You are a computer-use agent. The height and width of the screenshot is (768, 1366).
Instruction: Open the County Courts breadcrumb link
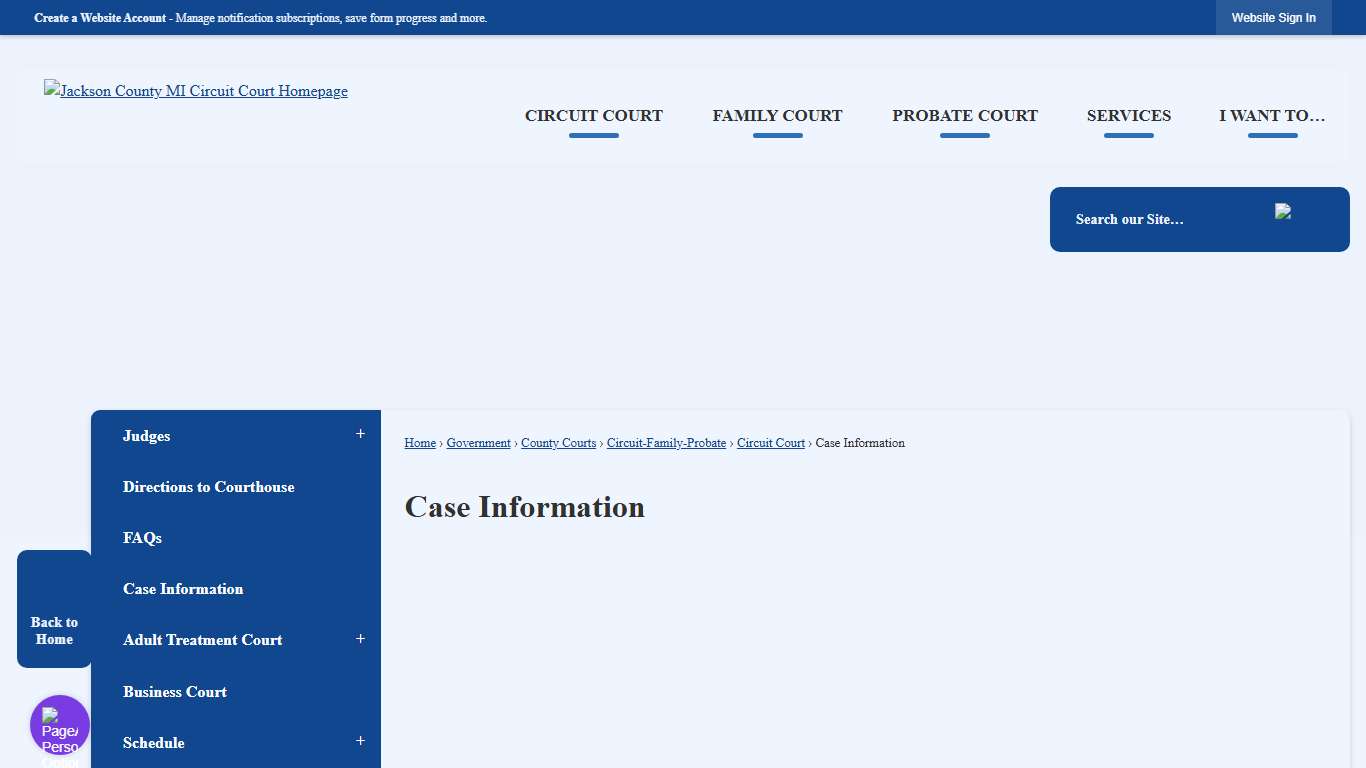point(558,442)
